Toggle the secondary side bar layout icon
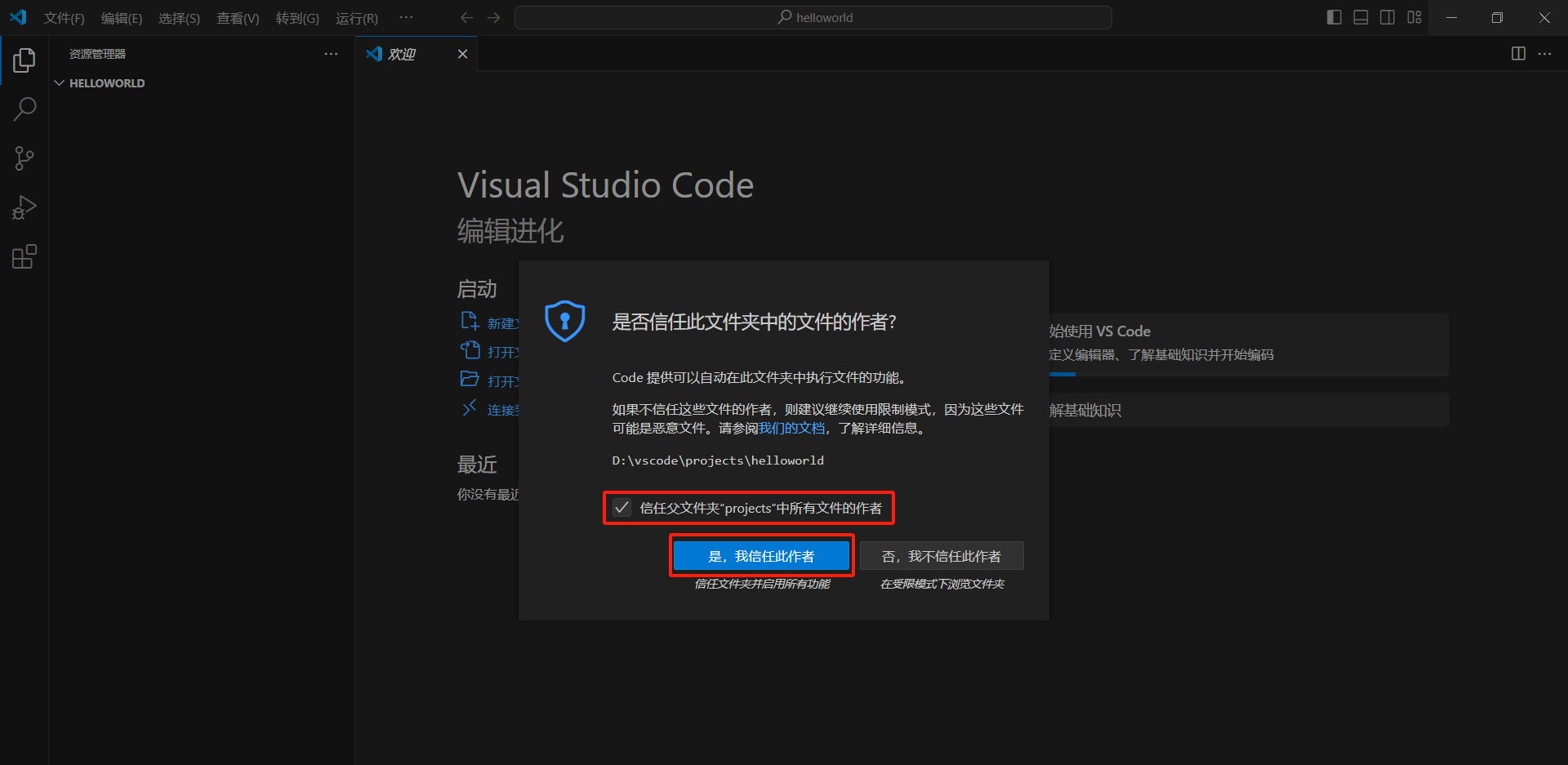The width and height of the screenshot is (1568, 765). (x=1388, y=17)
